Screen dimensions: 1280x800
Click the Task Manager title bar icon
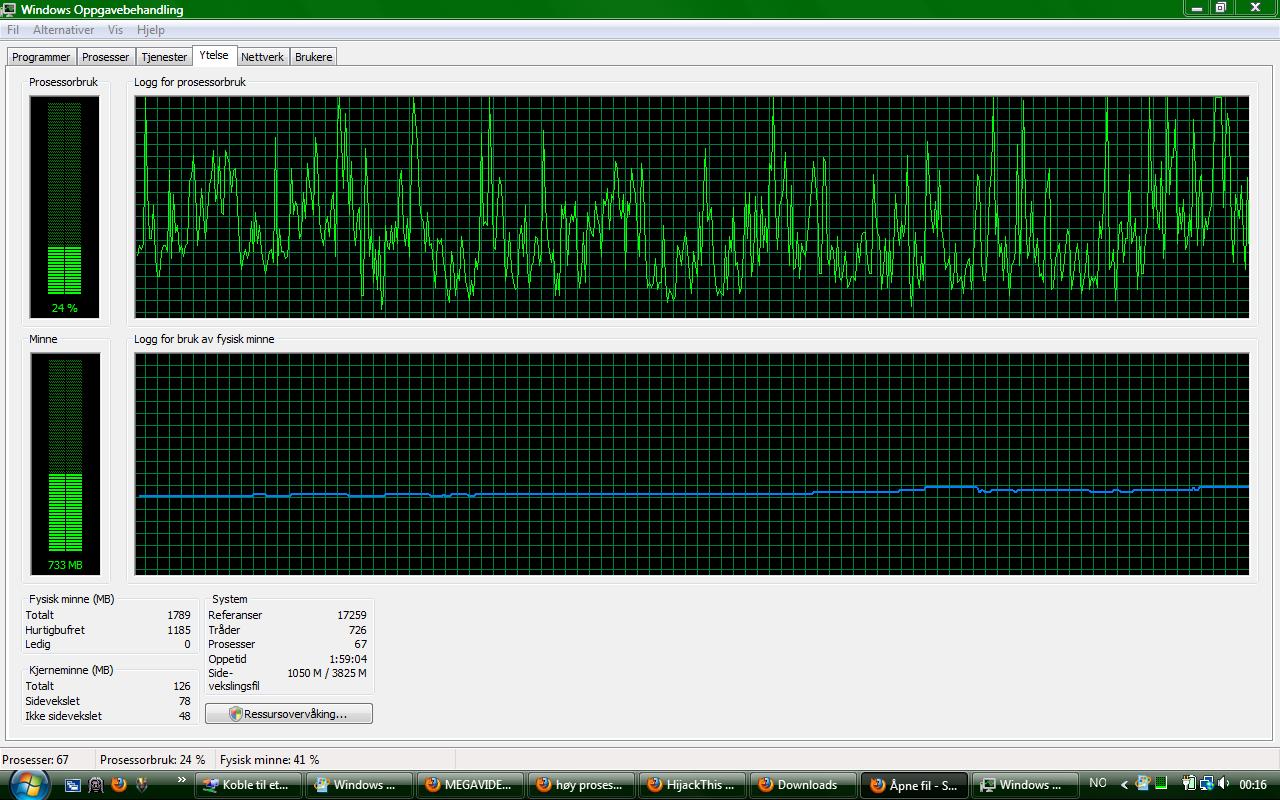point(9,10)
